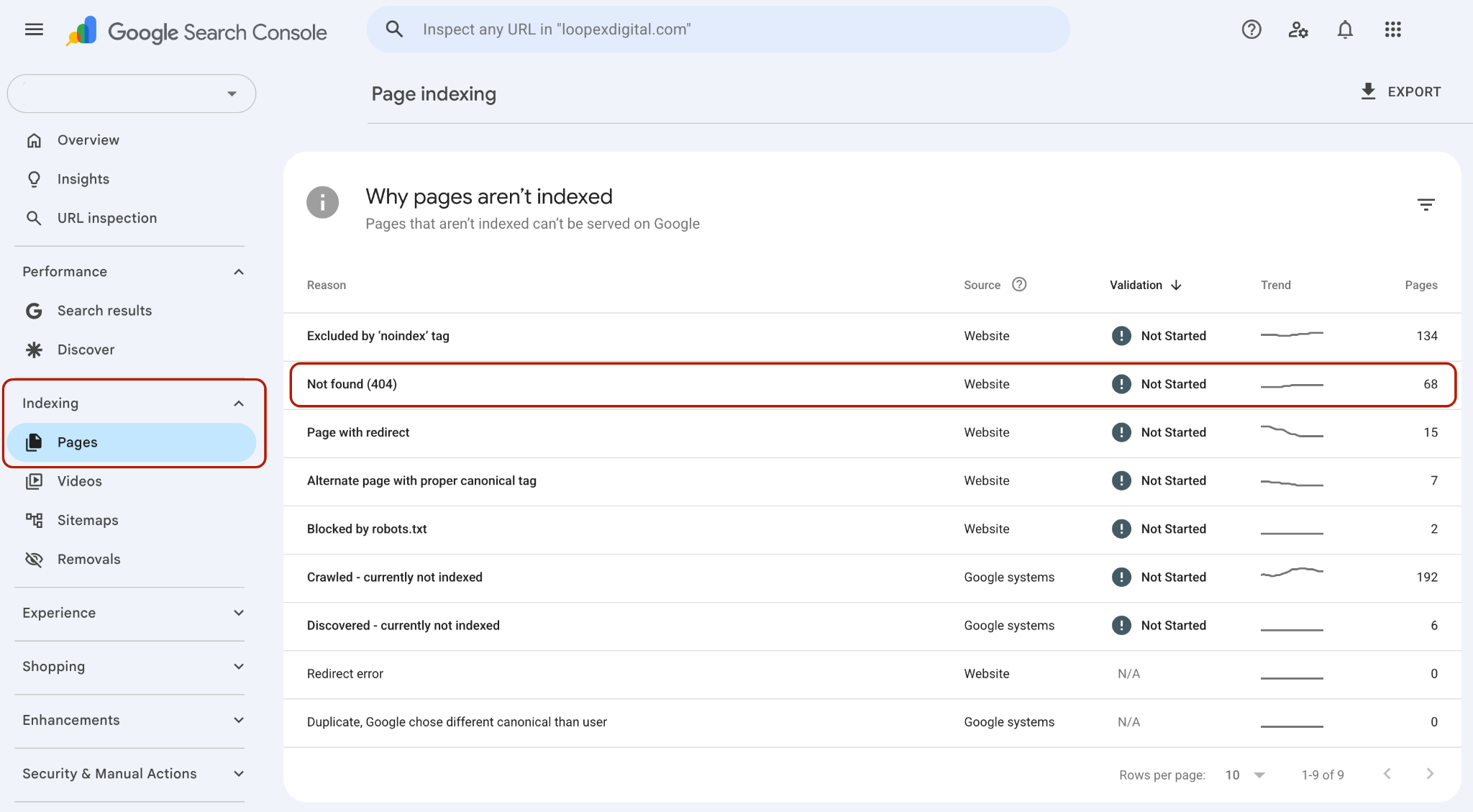Click the Overview home icon

34,140
